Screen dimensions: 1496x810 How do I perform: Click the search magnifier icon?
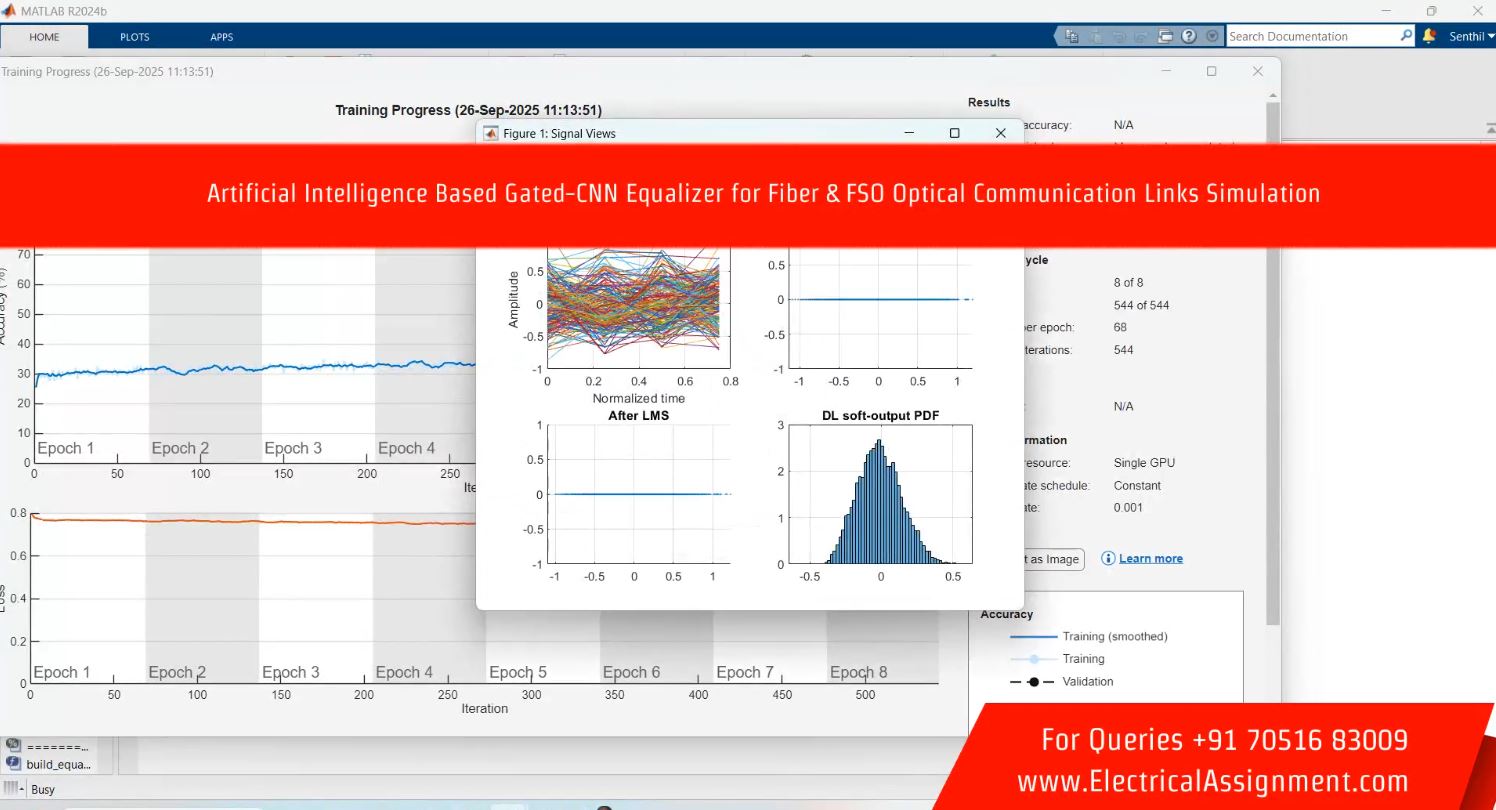[x=1406, y=36]
